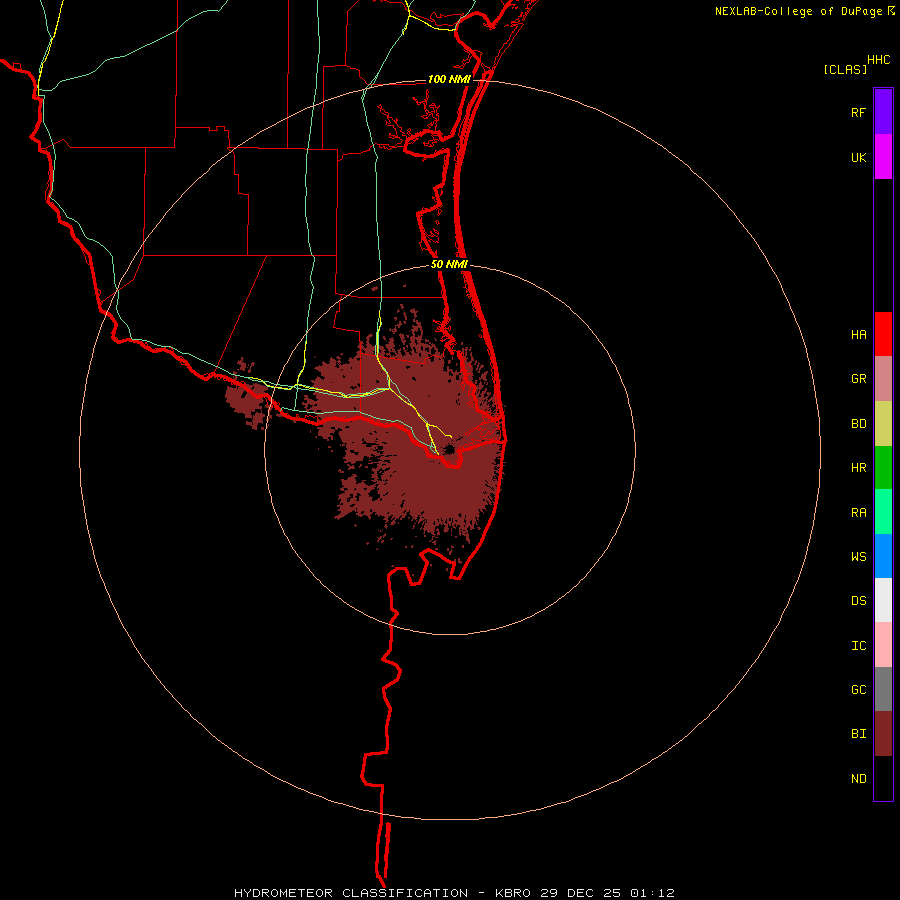Click the KBRO station identifier
This screenshot has height=900, width=900.
click(x=514, y=893)
